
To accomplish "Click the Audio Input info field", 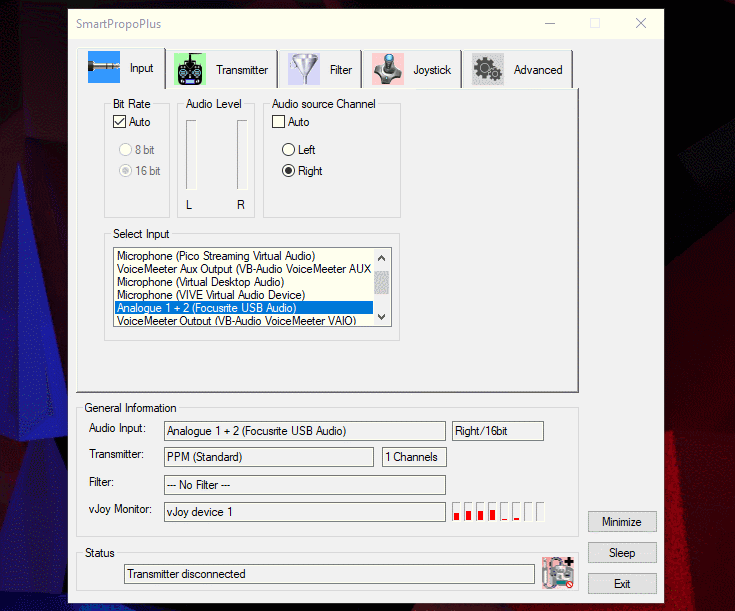I will [x=305, y=431].
